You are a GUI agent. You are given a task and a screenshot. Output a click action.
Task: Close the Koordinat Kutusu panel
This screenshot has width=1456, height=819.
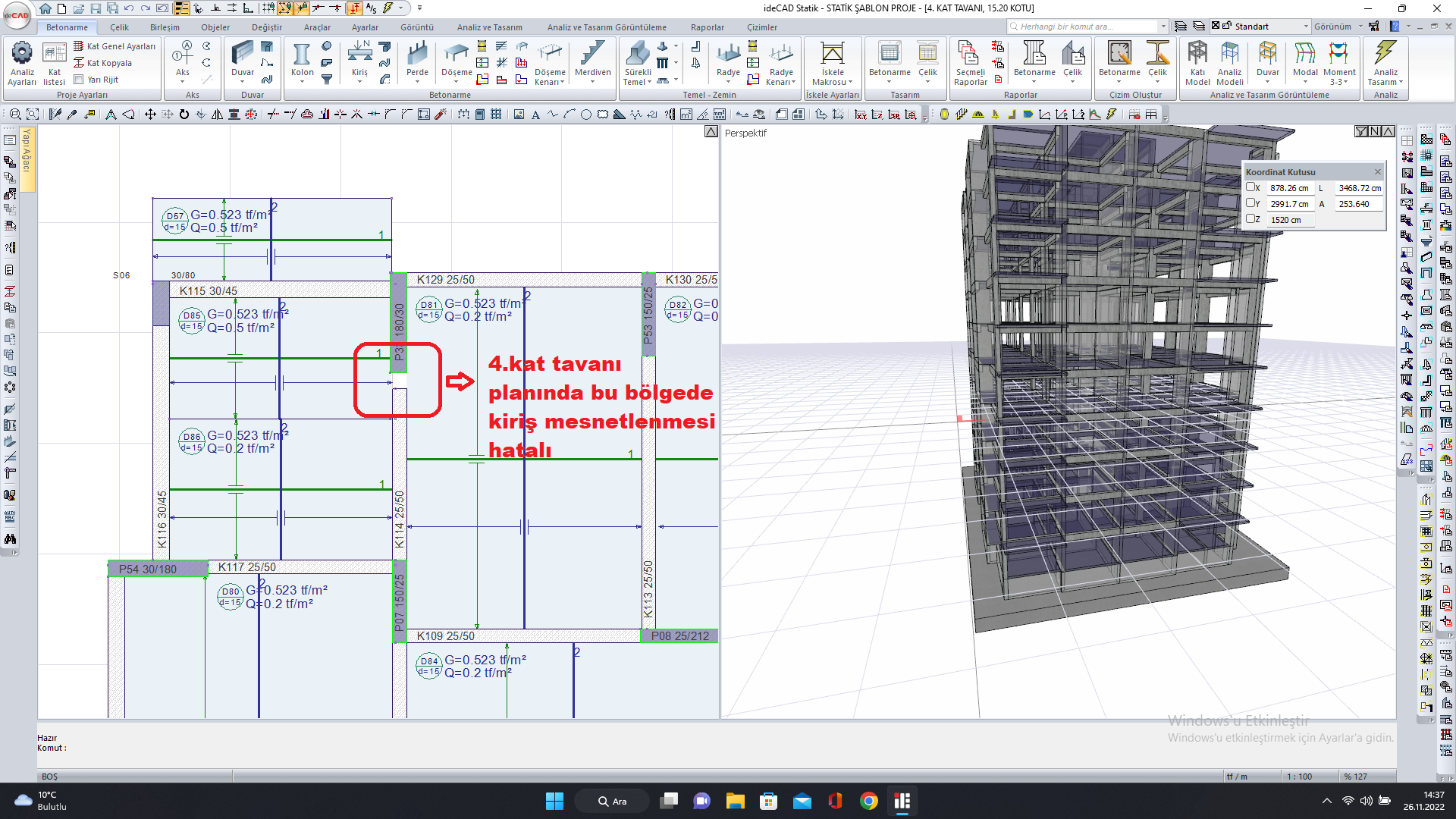(x=1377, y=172)
